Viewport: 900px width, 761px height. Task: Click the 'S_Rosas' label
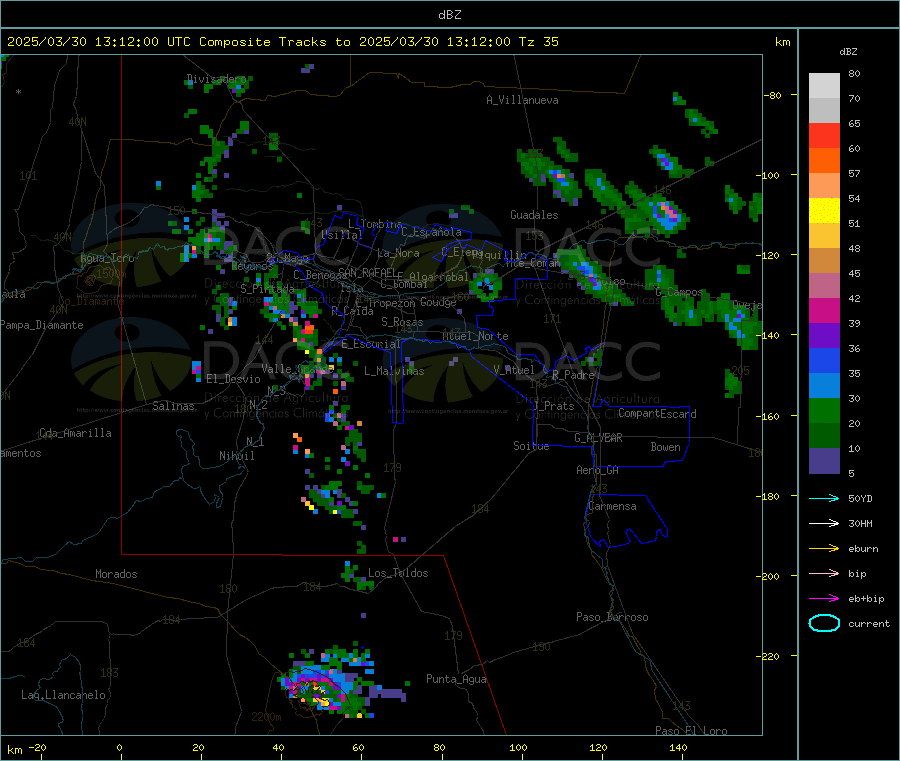click(402, 322)
